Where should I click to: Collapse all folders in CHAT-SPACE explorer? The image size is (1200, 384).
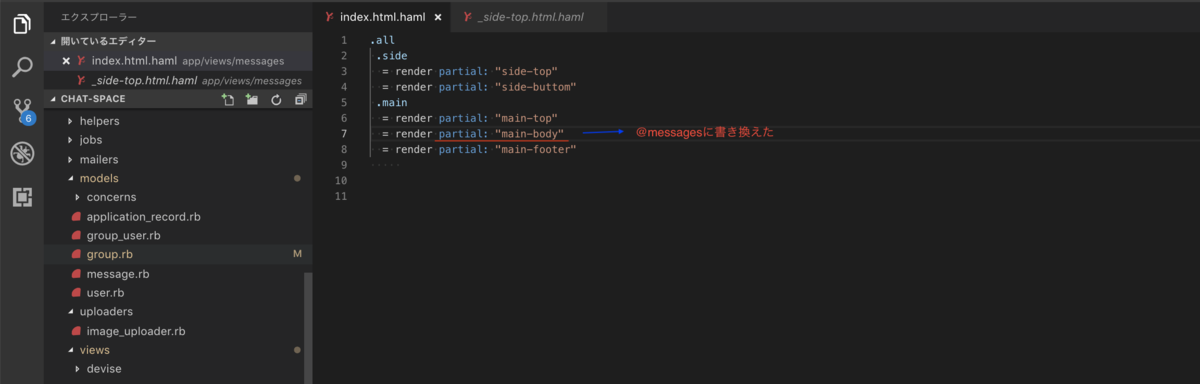pos(300,100)
